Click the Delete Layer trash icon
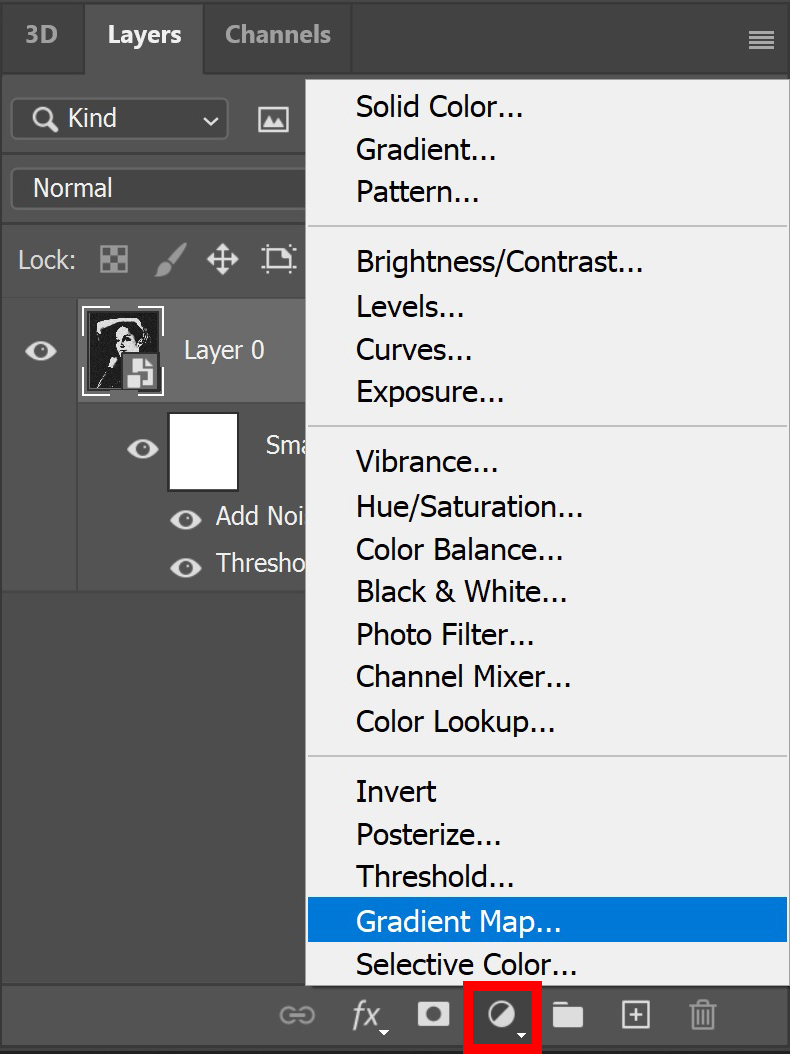The width and height of the screenshot is (790, 1054). coord(702,1014)
